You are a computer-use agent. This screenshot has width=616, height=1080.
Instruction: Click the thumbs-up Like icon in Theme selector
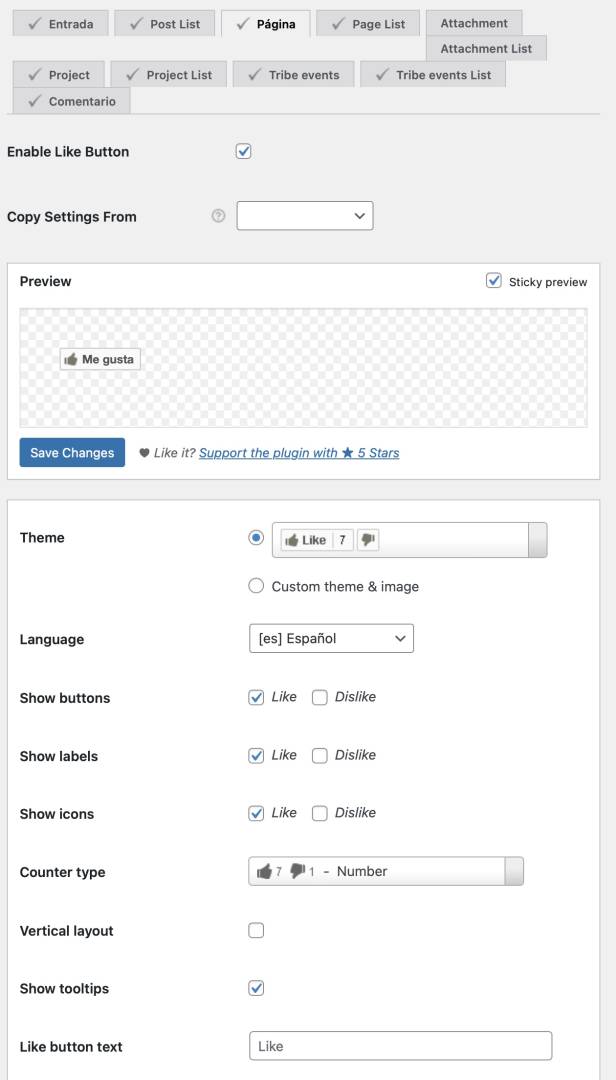pos(291,541)
